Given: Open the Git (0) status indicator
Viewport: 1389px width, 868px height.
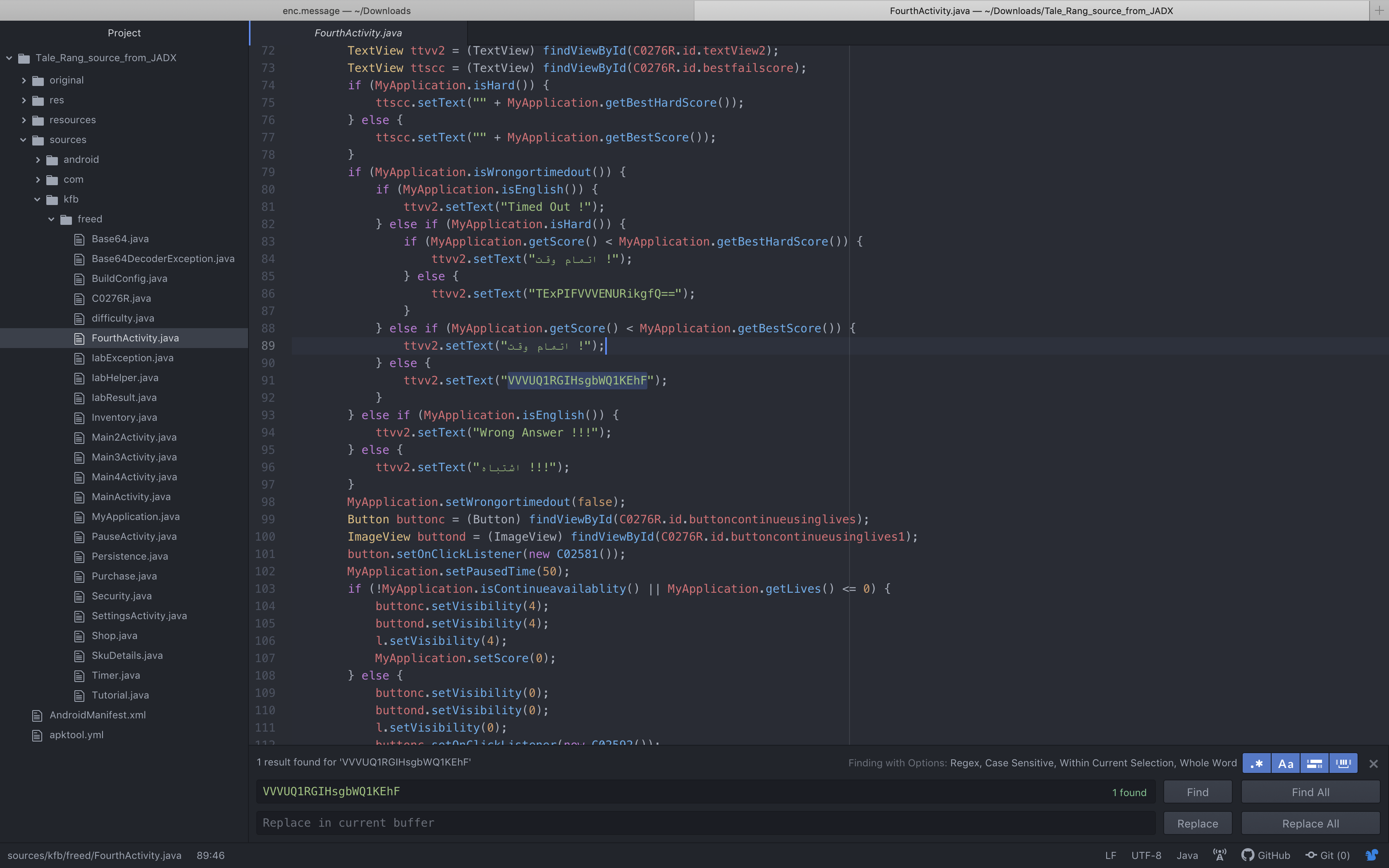Looking at the screenshot, I should (x=1327, y=855).
